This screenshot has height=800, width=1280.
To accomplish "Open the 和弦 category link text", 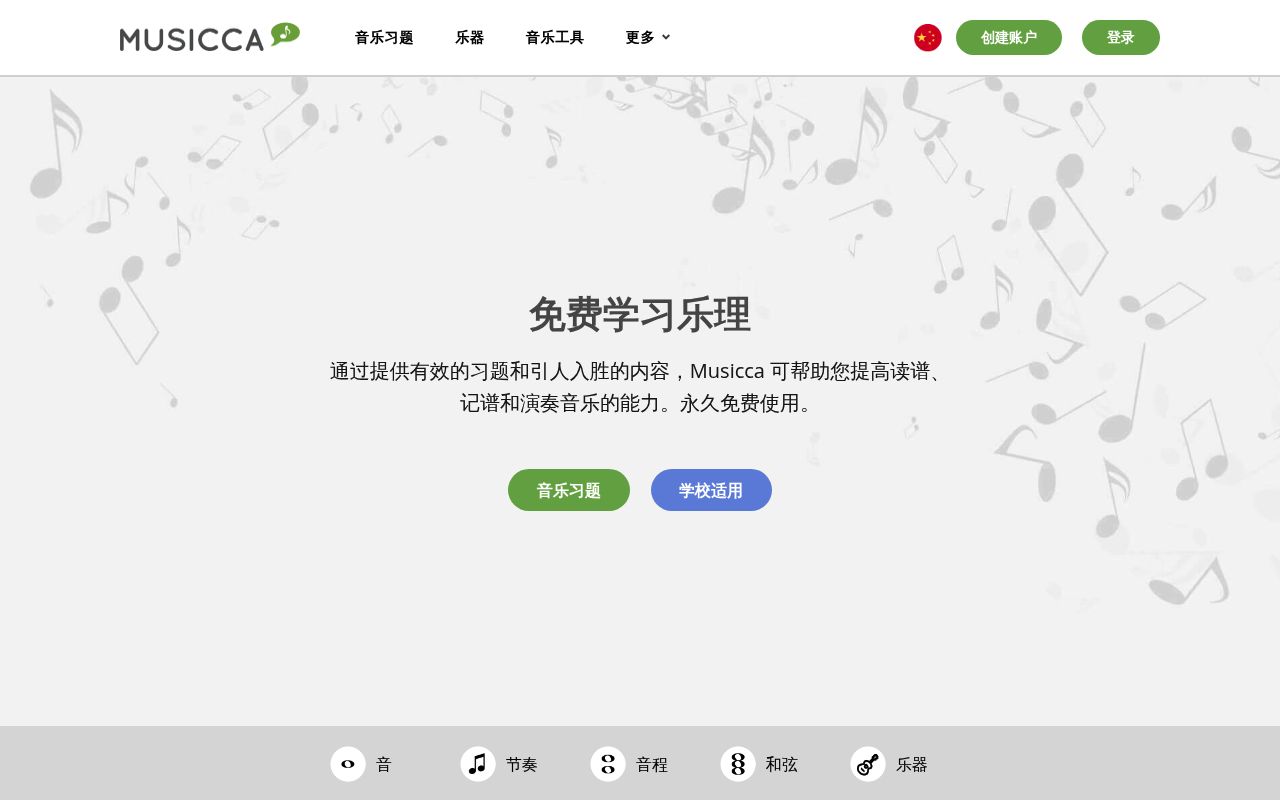I will (782, 765).
